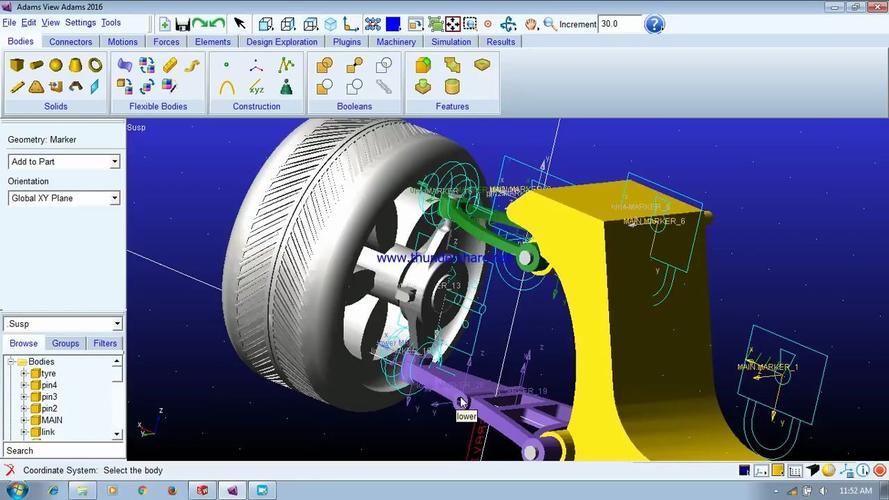
Task: Open the flexible body creation icon
Action: [125, 65]
